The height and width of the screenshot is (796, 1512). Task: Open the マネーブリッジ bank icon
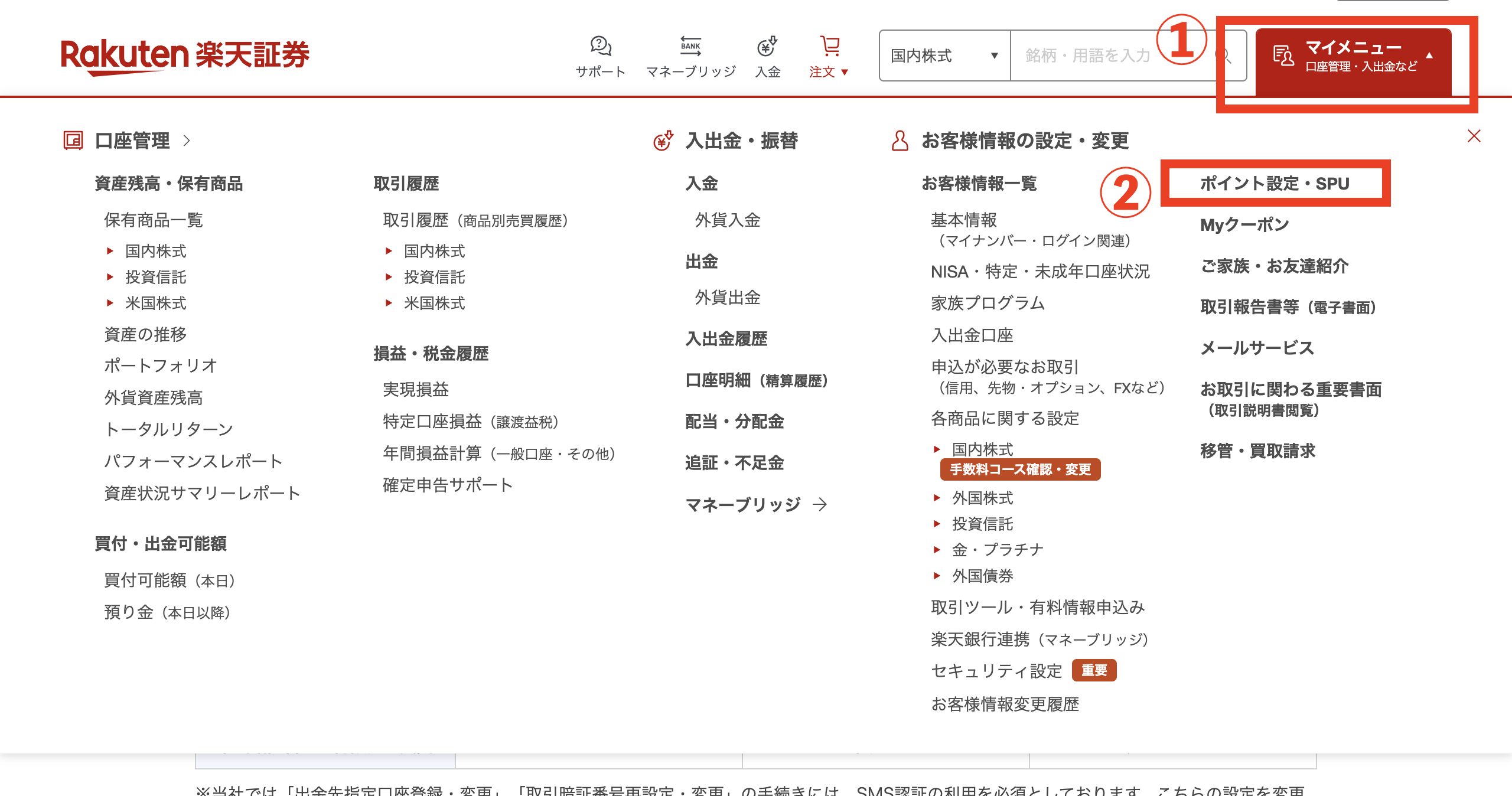click(x=690, y=46)
